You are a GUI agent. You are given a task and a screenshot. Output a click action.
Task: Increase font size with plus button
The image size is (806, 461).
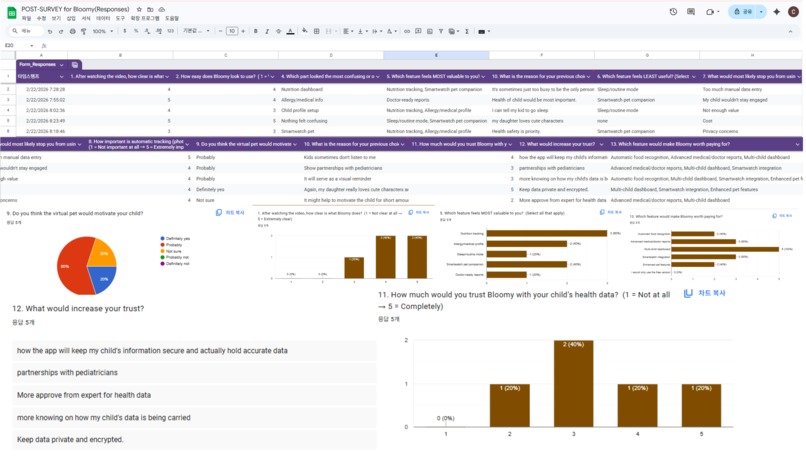[x=243, y=31]
